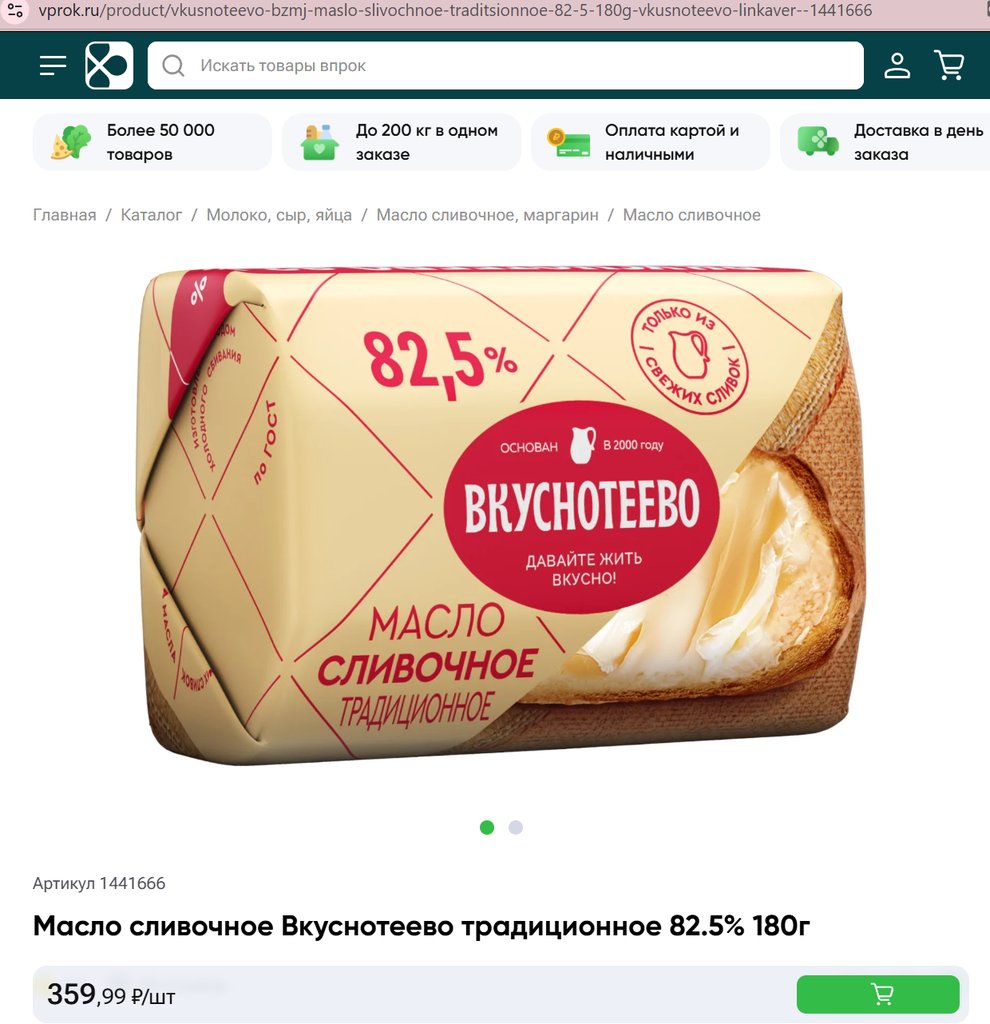
Task: Click the "Более 50 000 товаров" banner
Action: (152, 142)
